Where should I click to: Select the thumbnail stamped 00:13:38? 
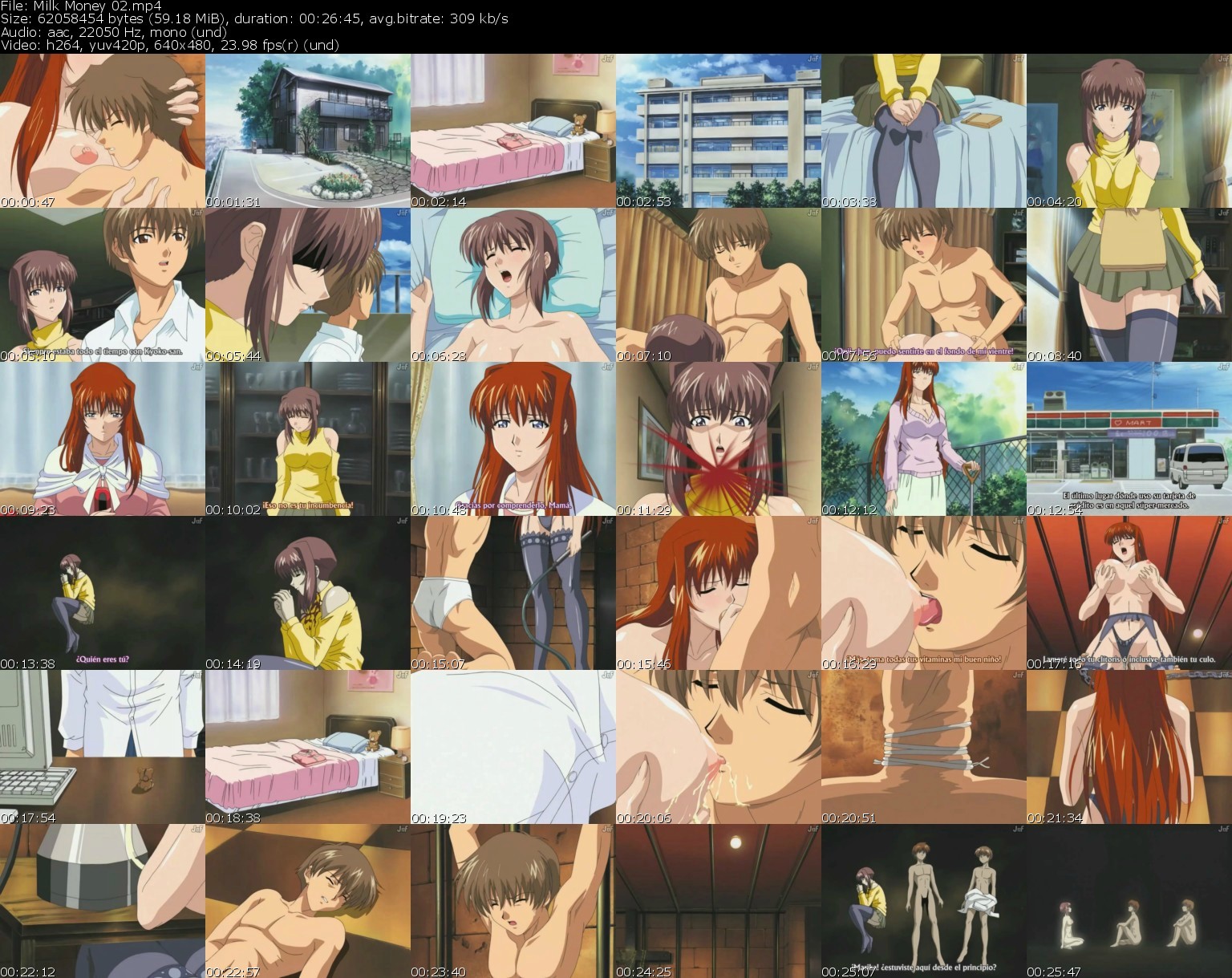[x=103, y=593]
